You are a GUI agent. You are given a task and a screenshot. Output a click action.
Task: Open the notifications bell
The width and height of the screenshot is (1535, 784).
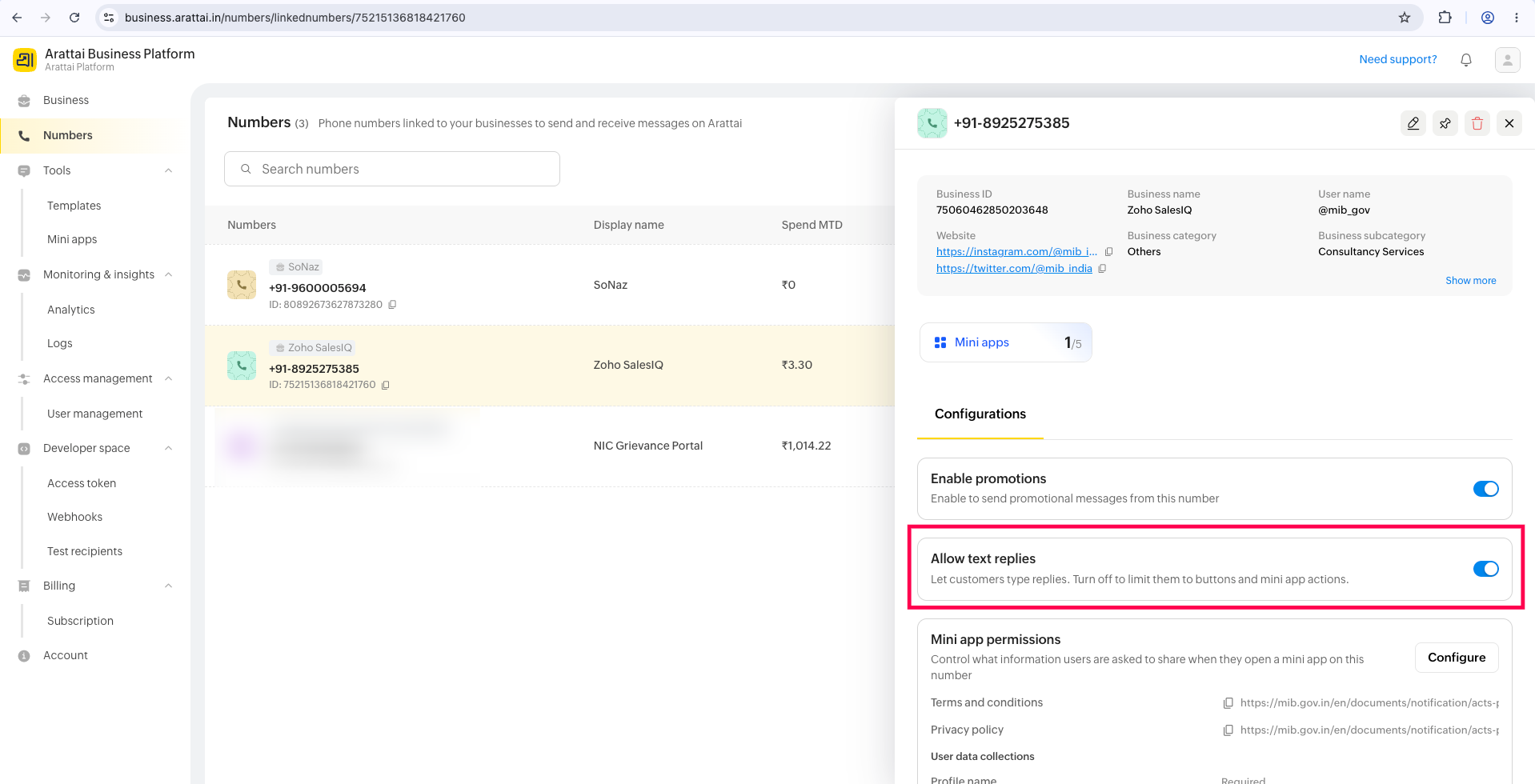[x=1466, y=60]
